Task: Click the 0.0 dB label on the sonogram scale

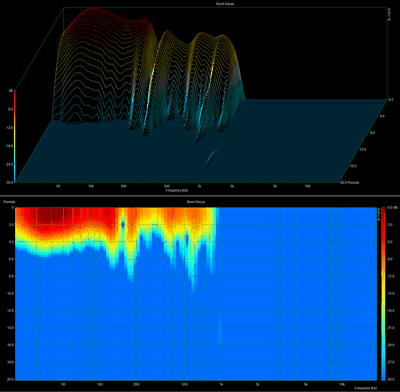Action: click(x=391, y=207)
